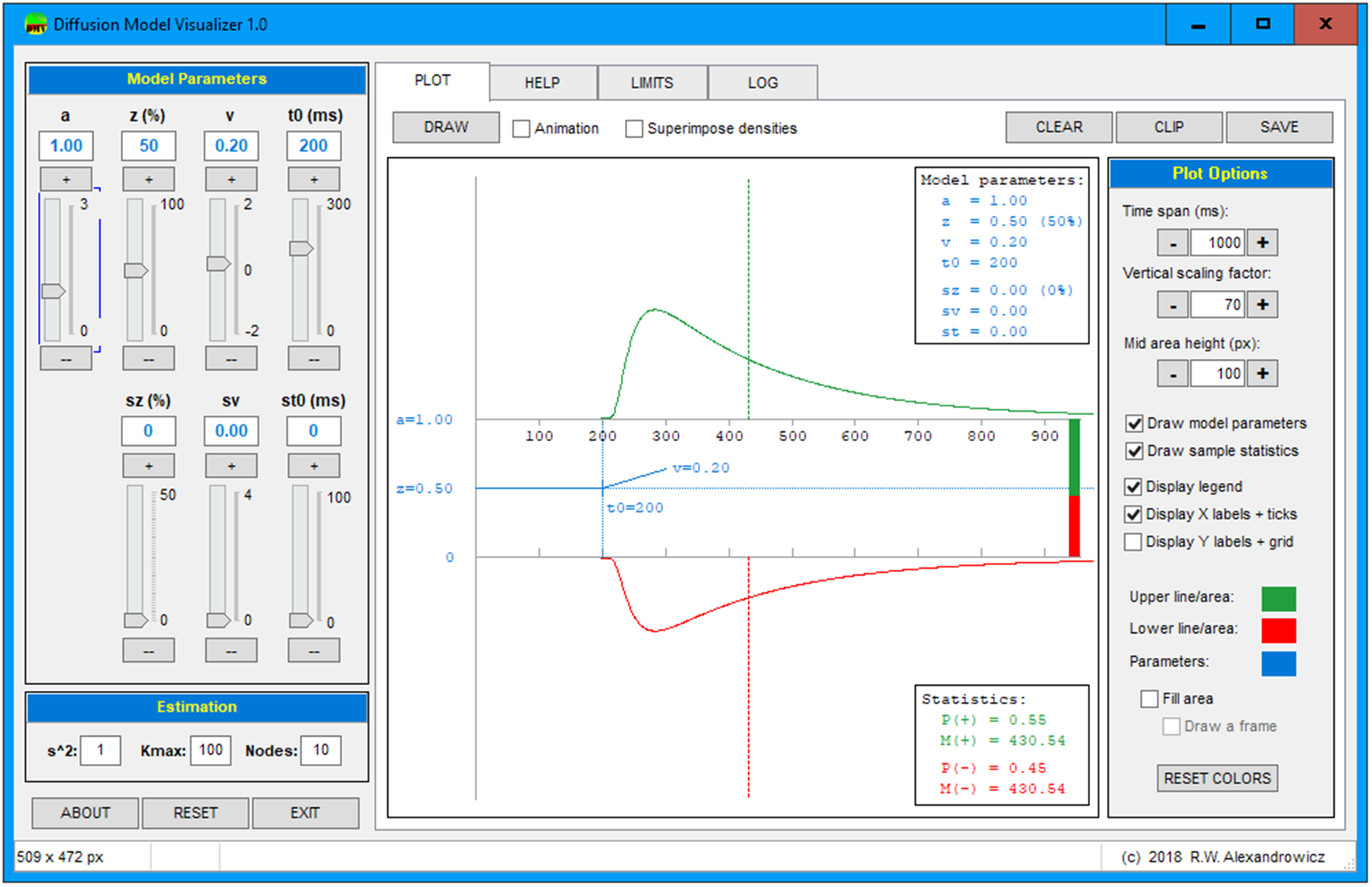Viewport: 1372px width, 887px height.
Task: Increase sv with its plus button
Action: pos(232,466)
